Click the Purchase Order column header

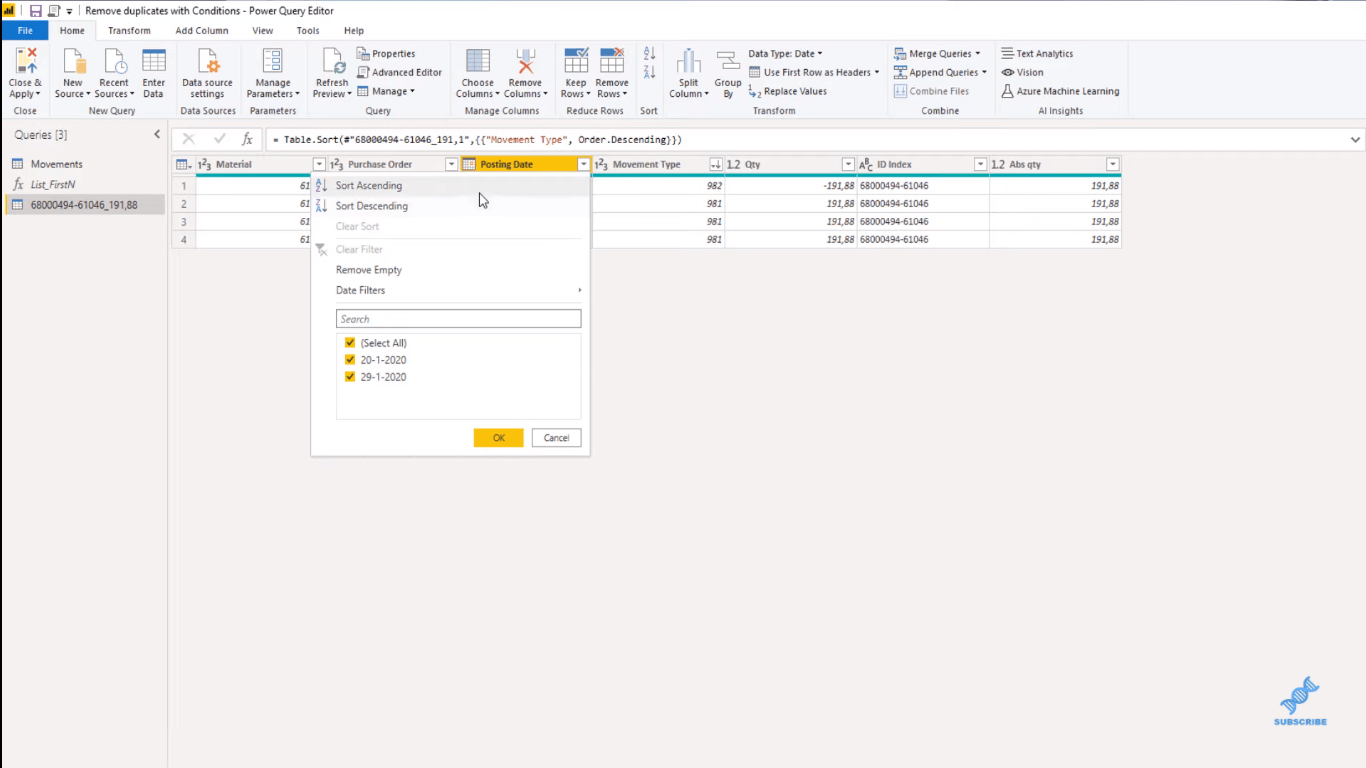pos(394,164)
